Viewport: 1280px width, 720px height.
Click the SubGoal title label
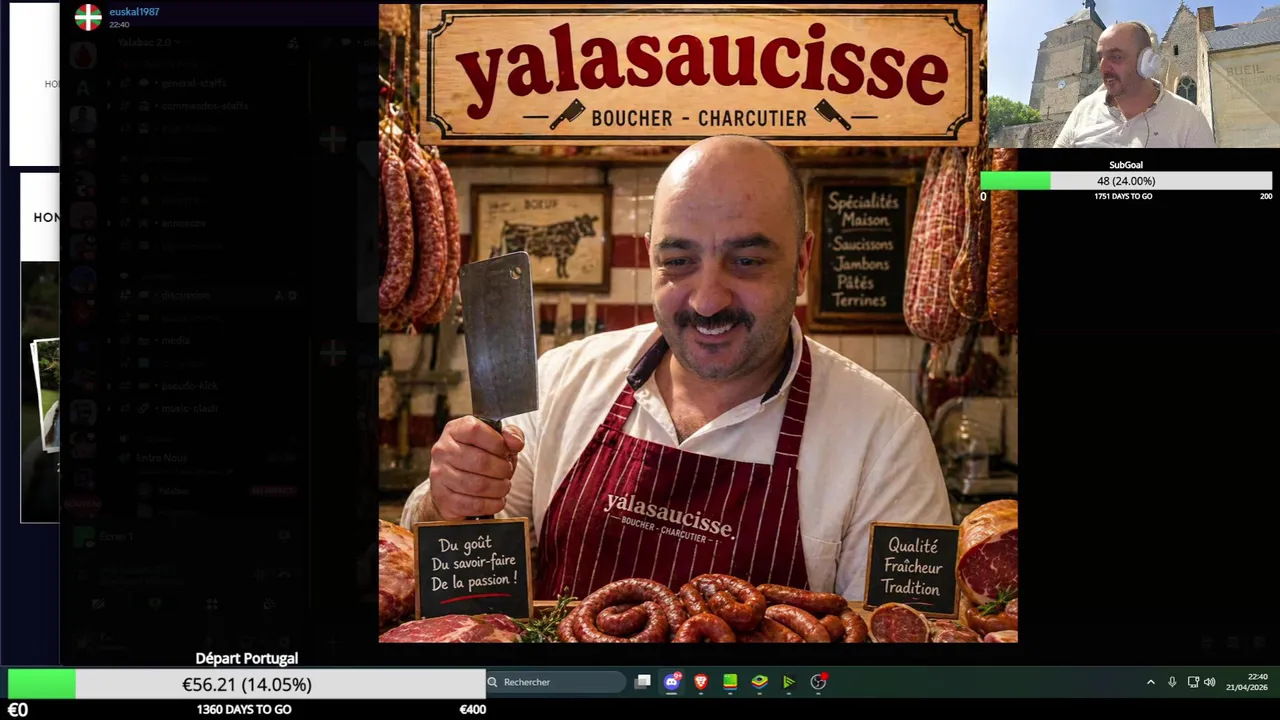tap(1126, 165)
